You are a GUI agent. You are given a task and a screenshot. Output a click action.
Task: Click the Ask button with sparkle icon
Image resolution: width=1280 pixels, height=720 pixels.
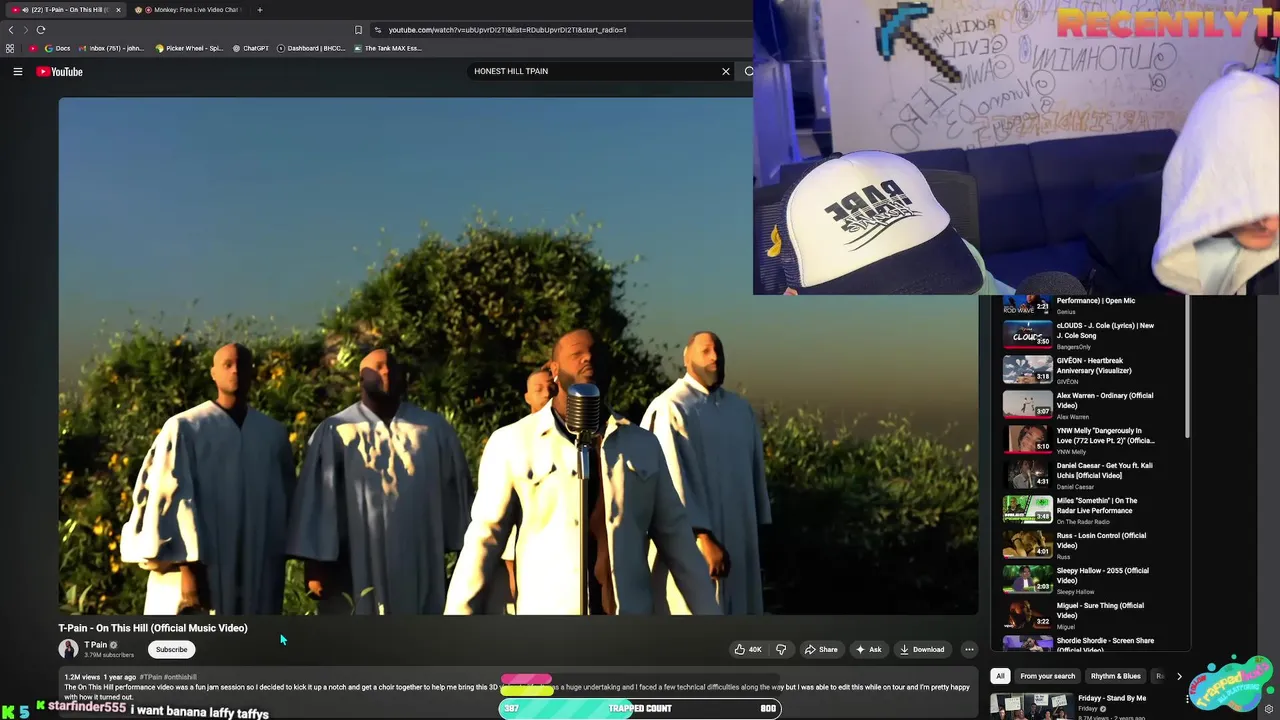click(868, 649)
